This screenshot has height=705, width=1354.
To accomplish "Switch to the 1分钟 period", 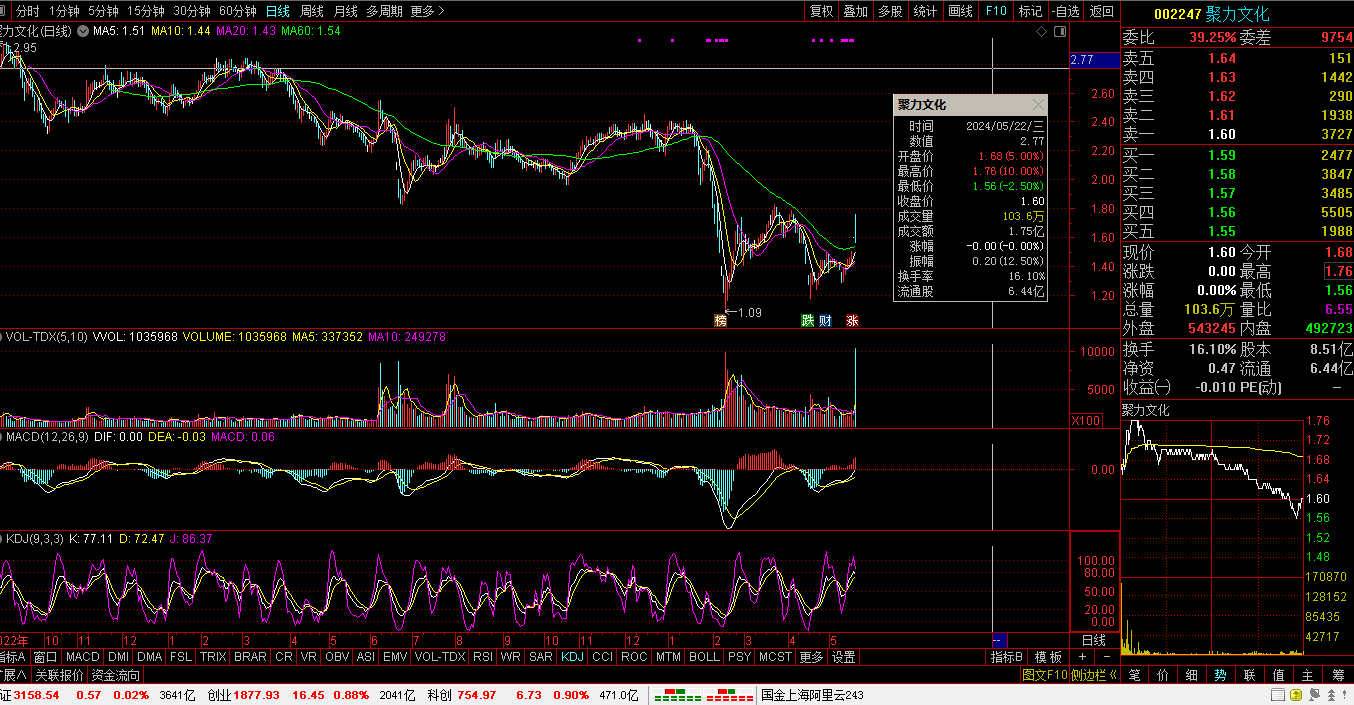I will 64,11.
